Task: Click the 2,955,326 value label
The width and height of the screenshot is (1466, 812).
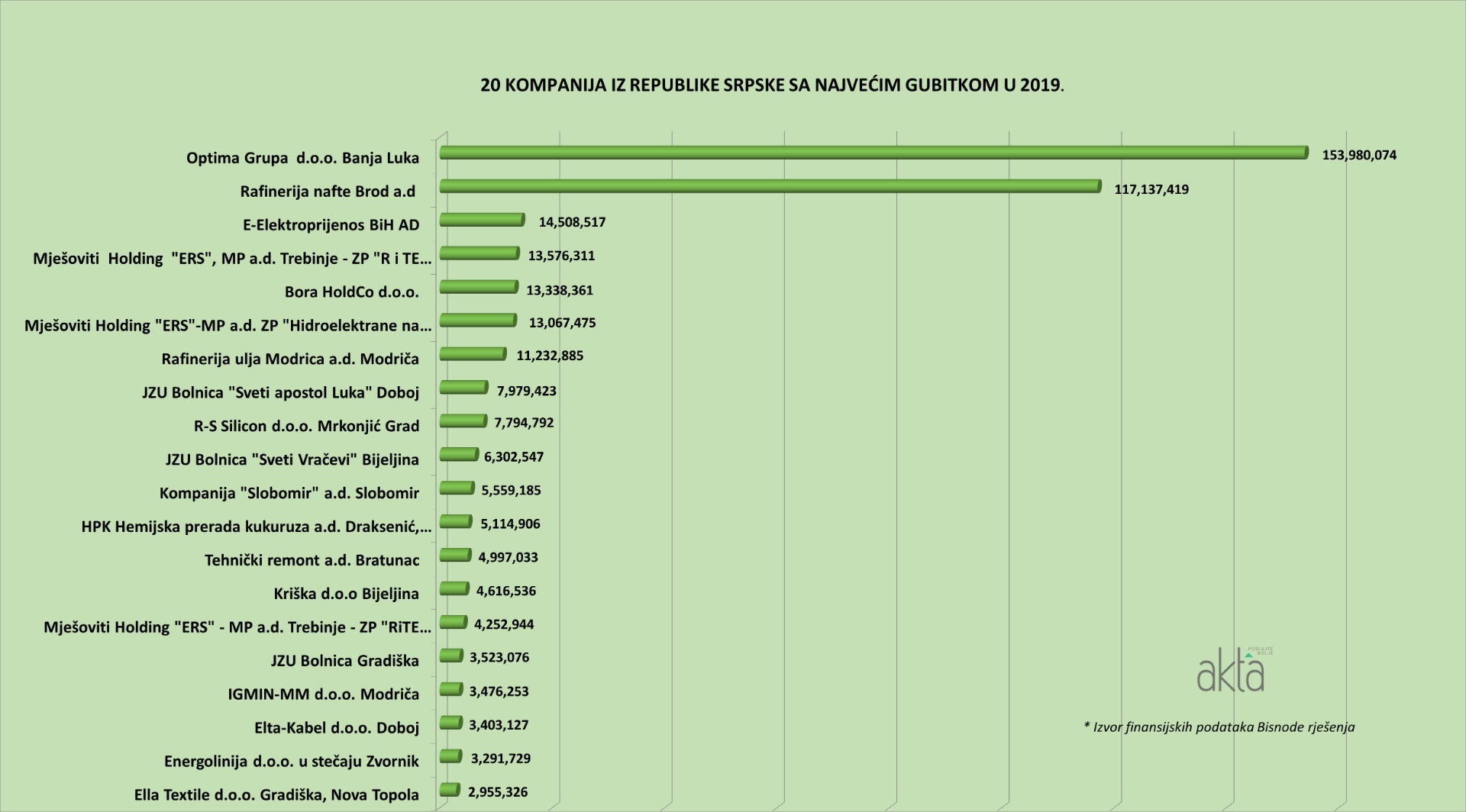Action: pyautogui.click(x=497, y=792)
